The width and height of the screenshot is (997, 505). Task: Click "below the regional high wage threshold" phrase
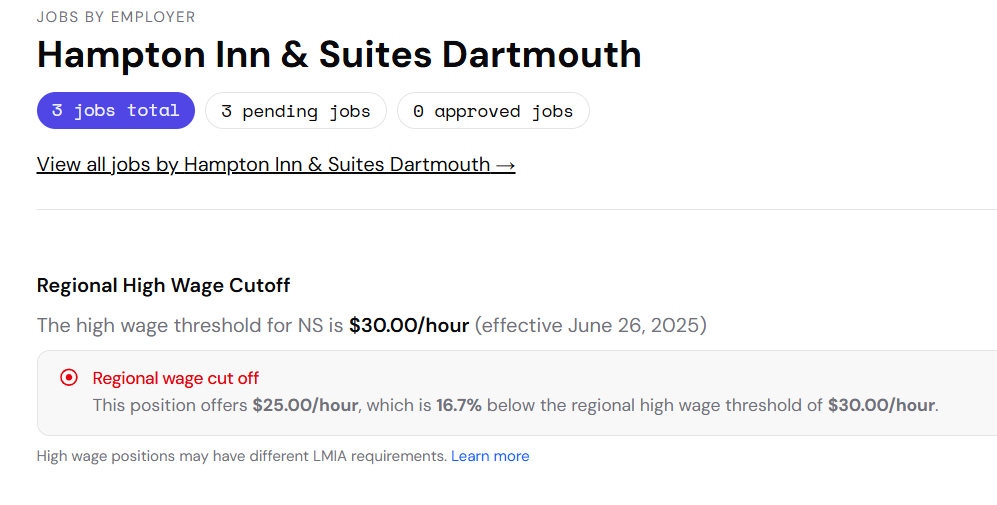[654, 405]
